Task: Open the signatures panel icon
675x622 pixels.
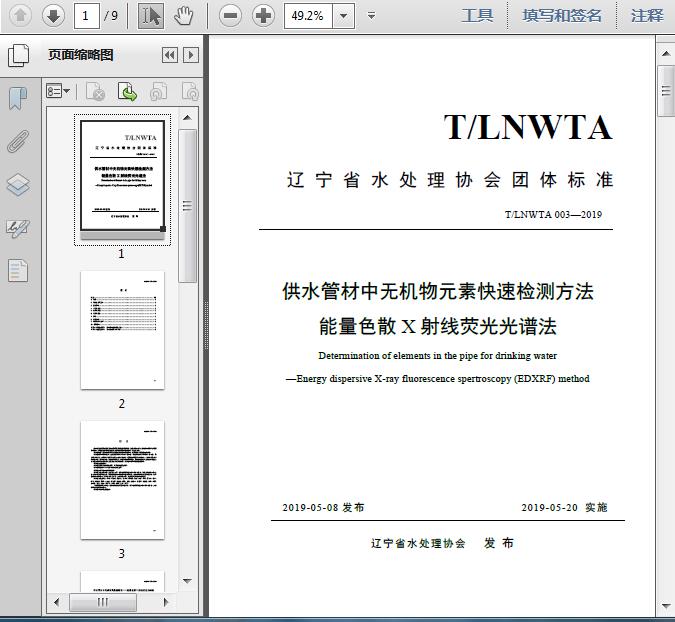Action: [18, 228]
